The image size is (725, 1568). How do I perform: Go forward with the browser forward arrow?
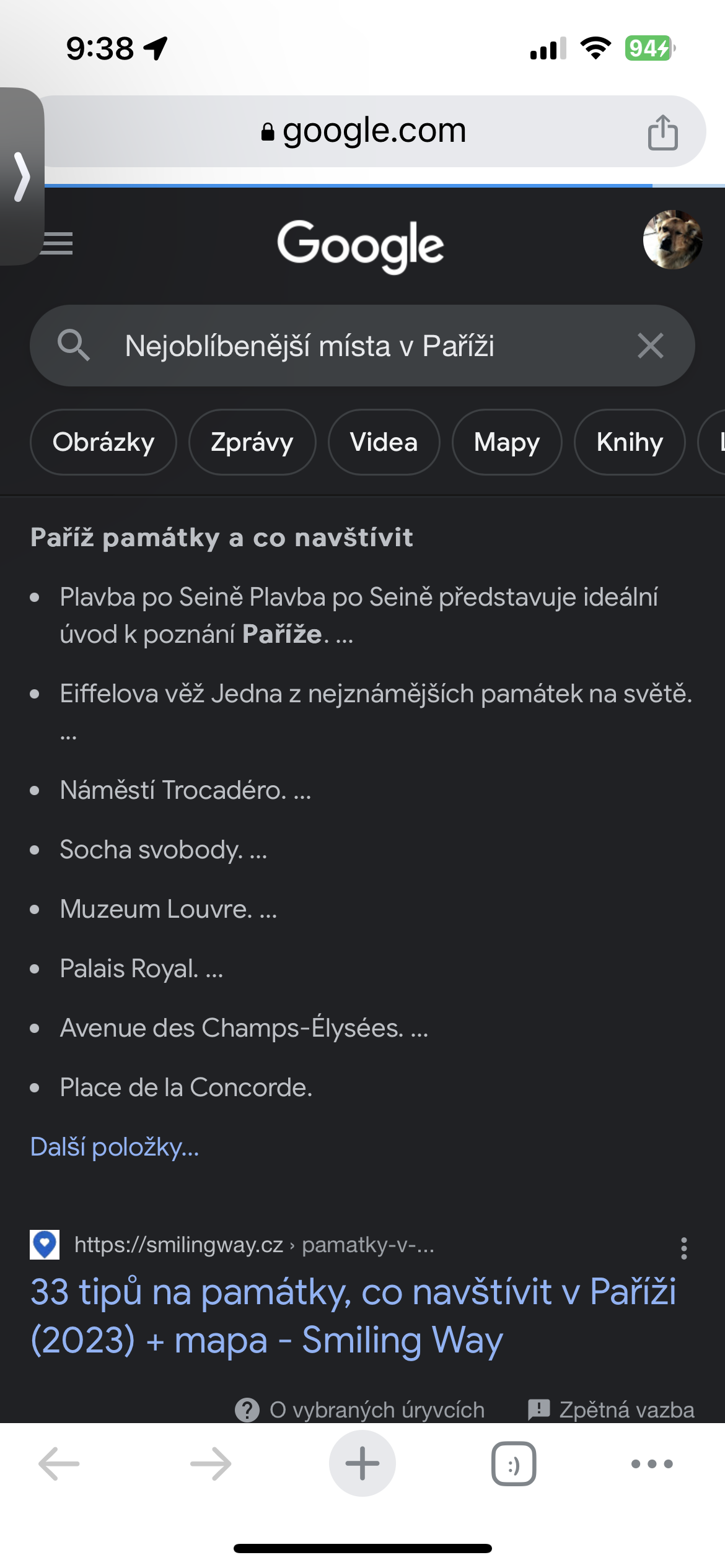point(211,1463)
